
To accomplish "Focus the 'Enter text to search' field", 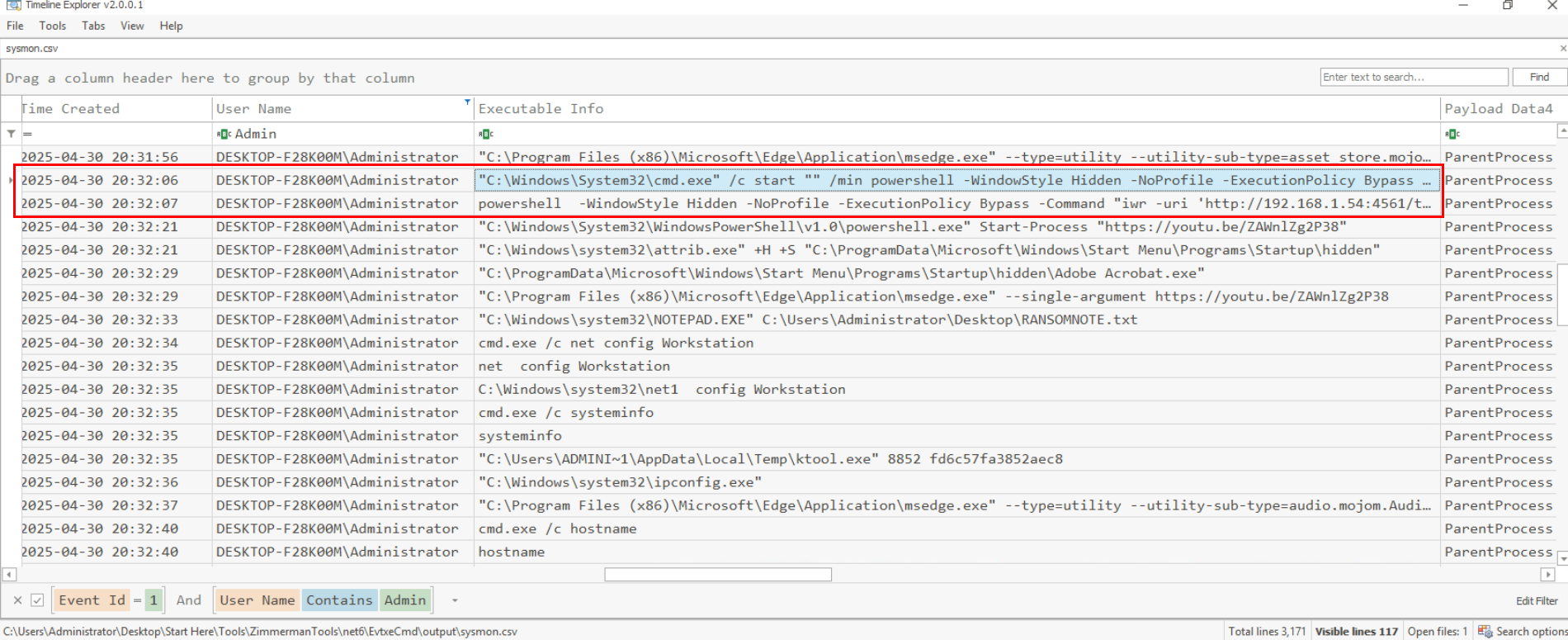I will pyautogui.click(x=1414, y=77).
